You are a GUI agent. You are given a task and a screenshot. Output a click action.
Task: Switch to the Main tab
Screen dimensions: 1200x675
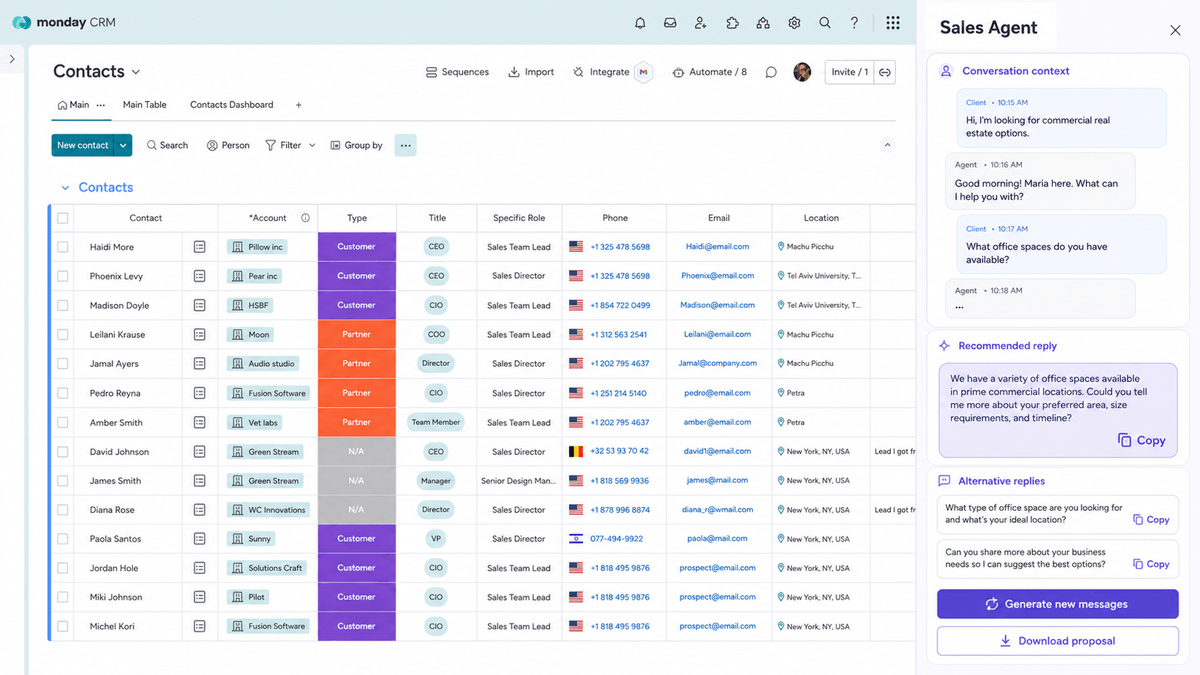tap(73, 105)
